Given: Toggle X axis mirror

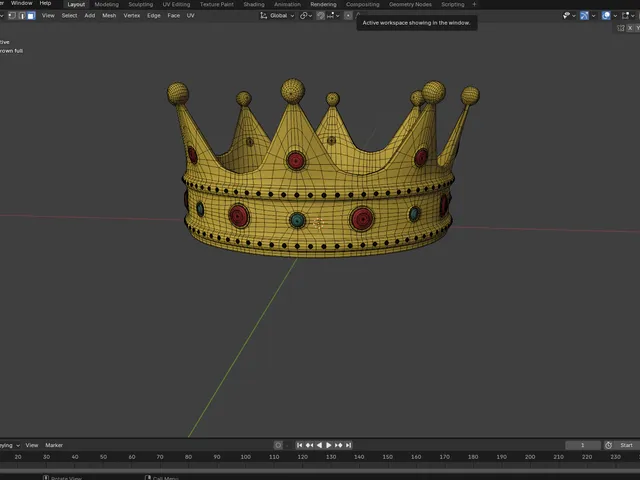Looking at the screenshot, I should pyautogui.click(x=630, y=28).
